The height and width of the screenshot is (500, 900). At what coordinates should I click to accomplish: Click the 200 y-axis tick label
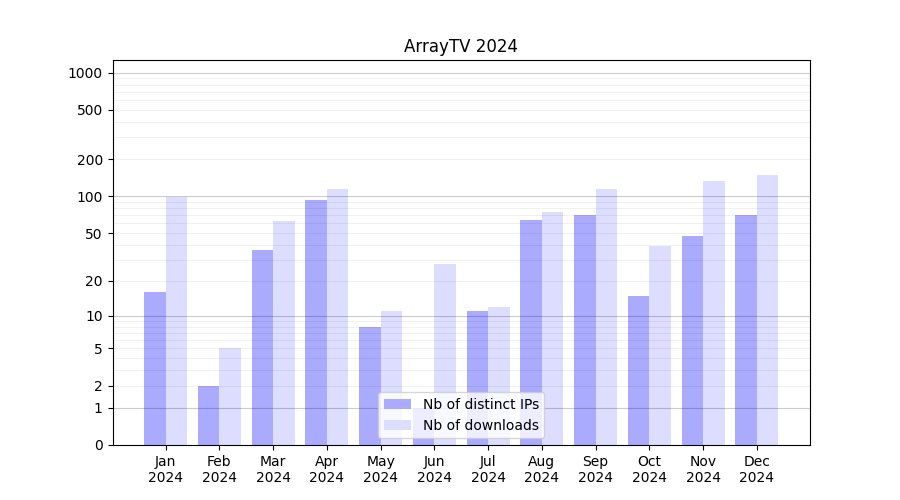tap(90, 160)
